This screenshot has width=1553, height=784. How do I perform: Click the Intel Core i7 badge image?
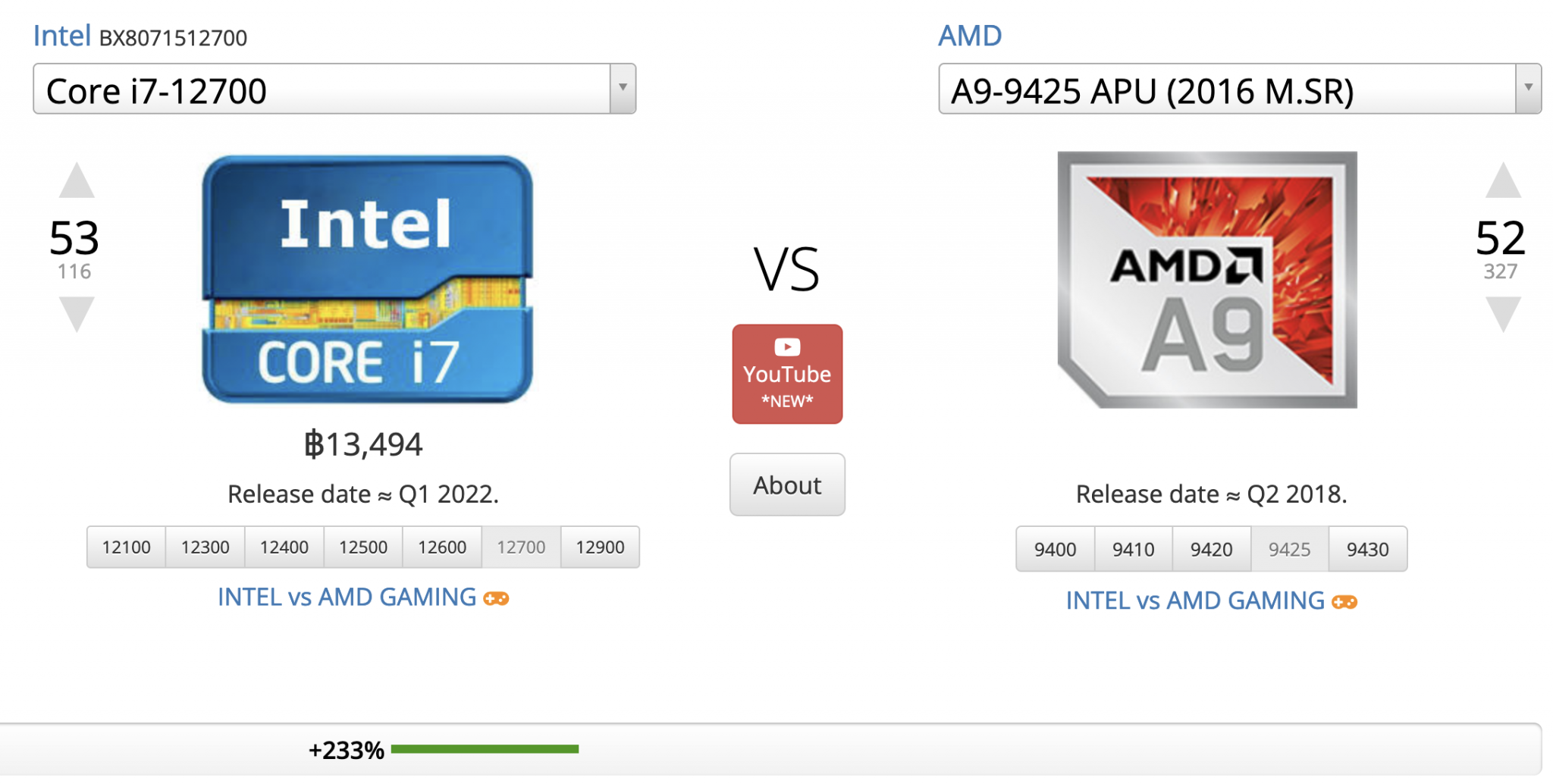coord(367,279)
